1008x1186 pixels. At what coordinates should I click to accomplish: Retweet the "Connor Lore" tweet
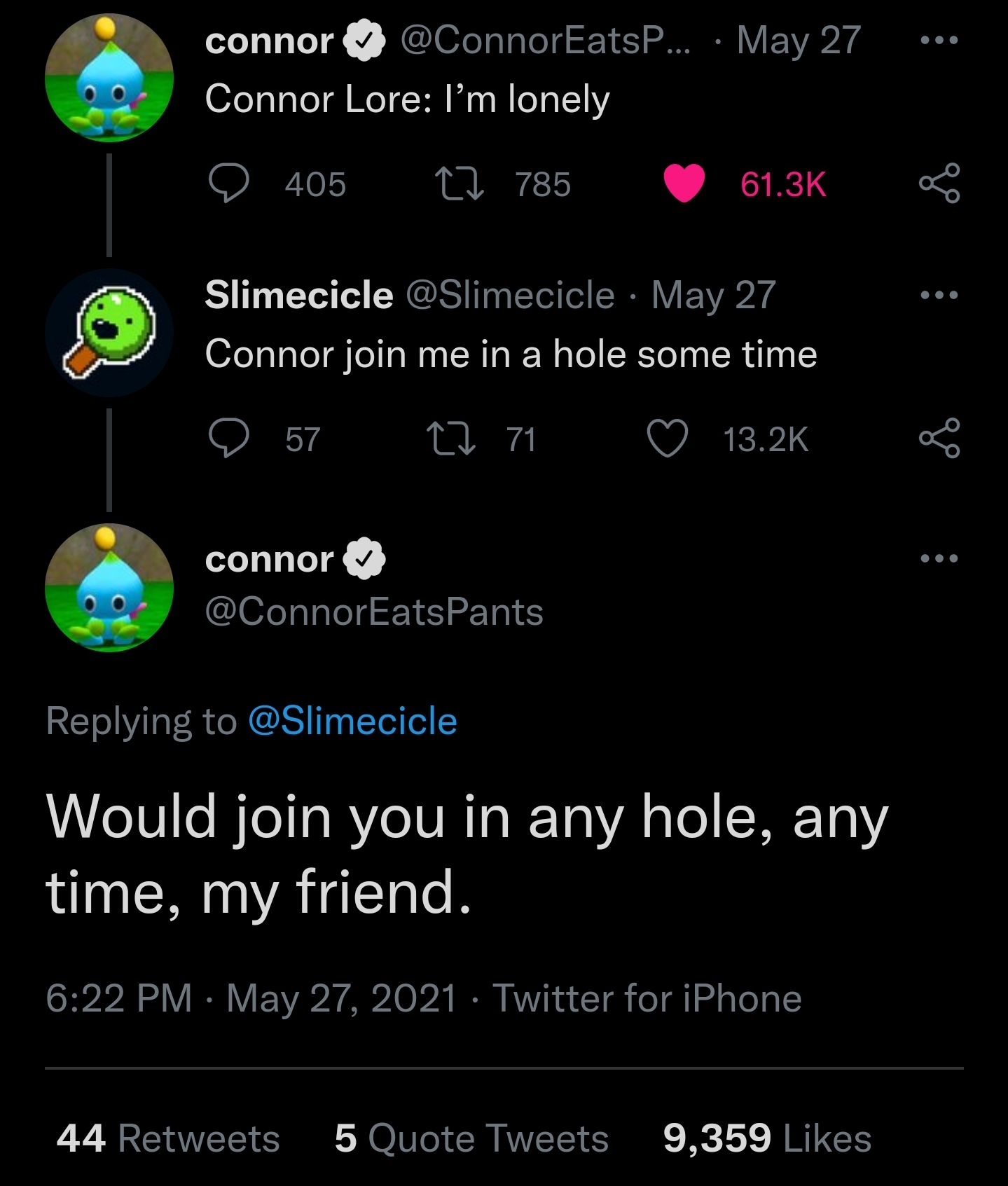[x=459, y=184]
